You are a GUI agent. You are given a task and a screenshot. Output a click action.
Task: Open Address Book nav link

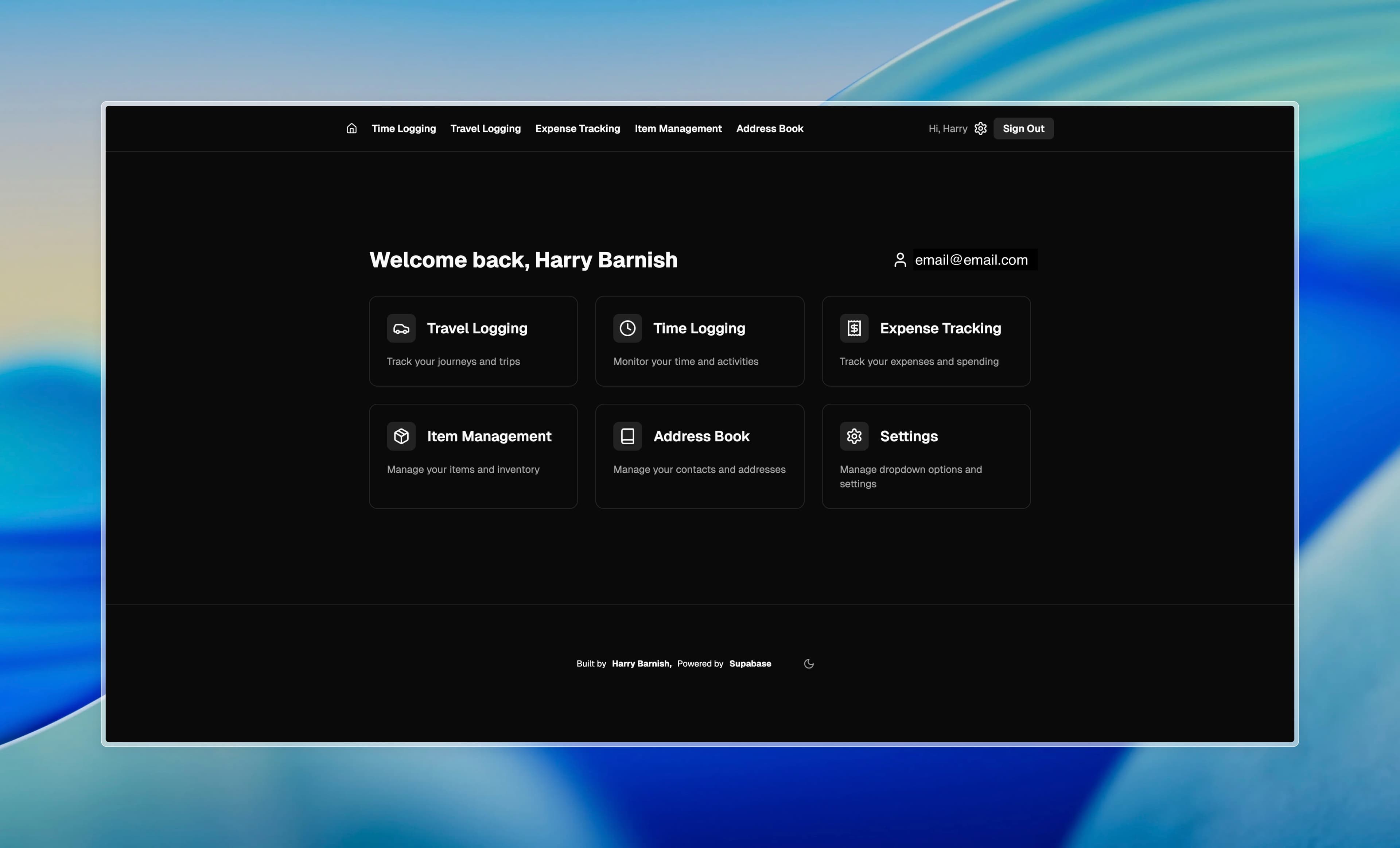[769, 128]
